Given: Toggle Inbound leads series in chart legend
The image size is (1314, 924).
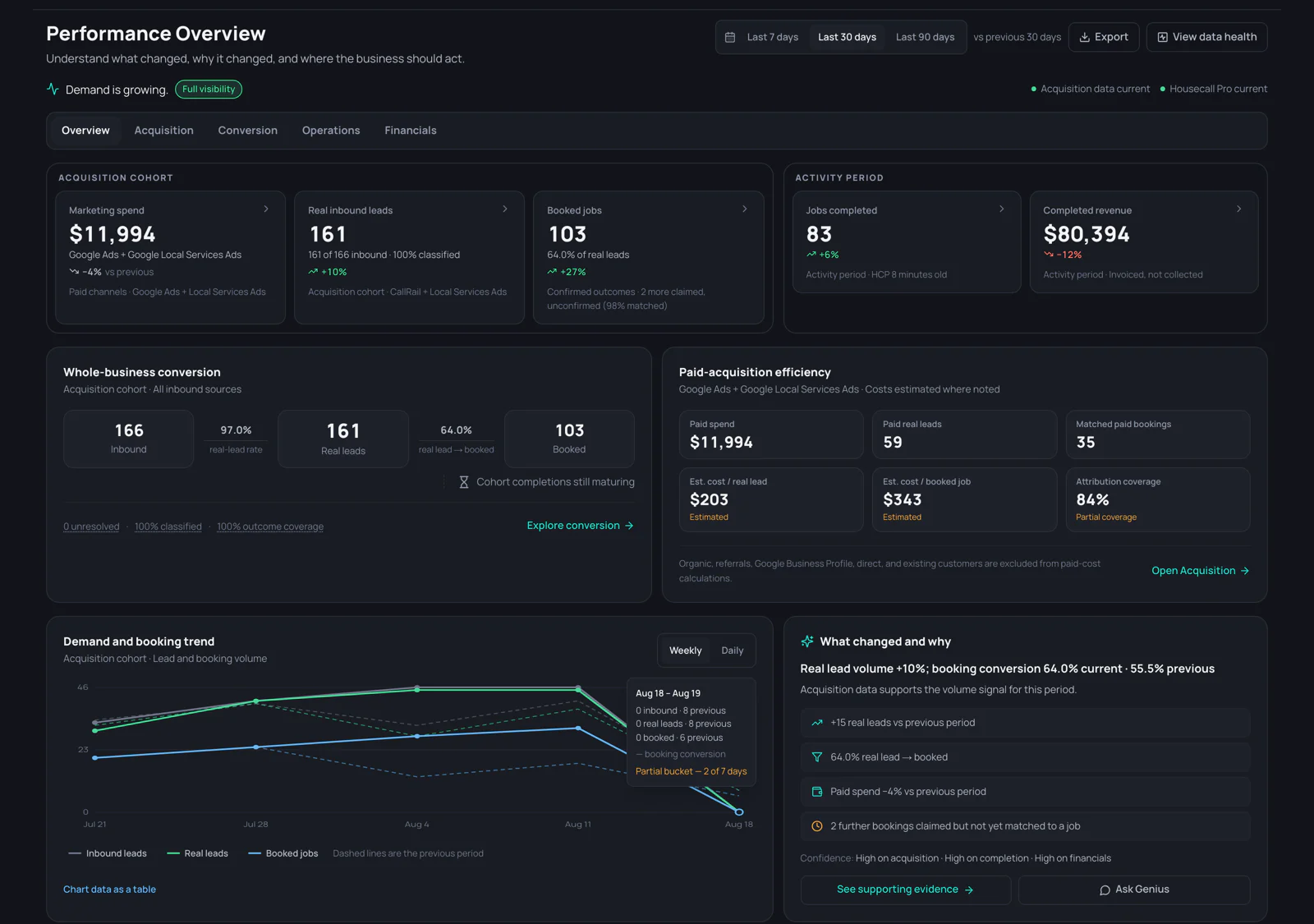Looking at the screenshot, I should 108,853.
